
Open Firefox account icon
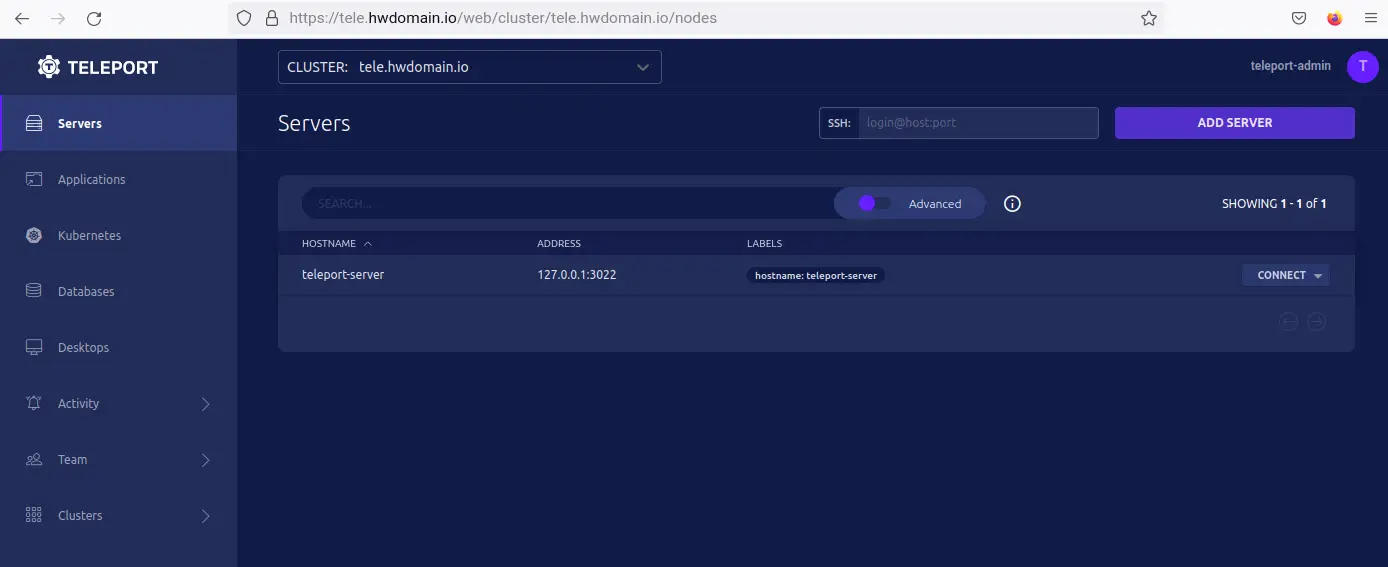1334,18
